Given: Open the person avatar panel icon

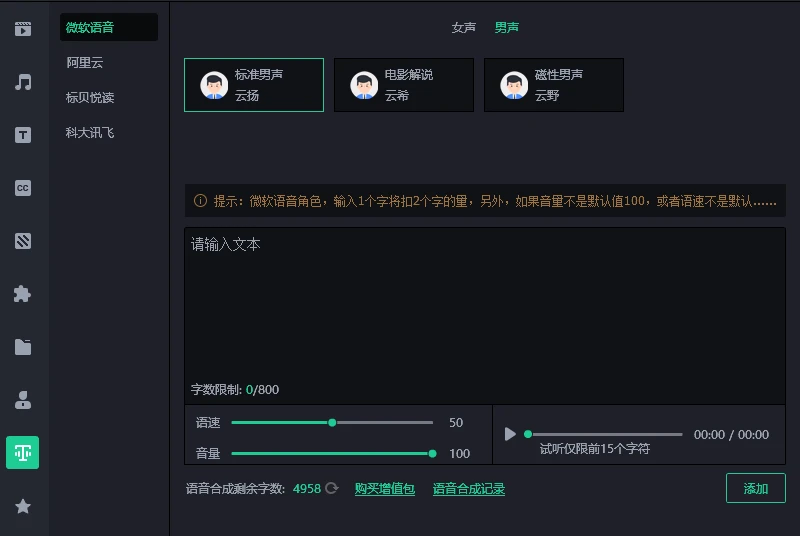Looking at the screenshot, I should (x=23, y=400).
